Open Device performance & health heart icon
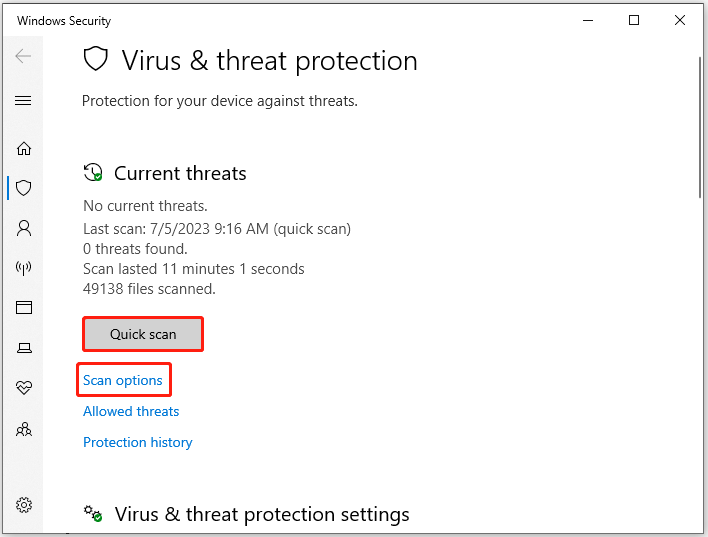Image resolution: width=708 pixels, height=537 pixels. pyautogui.click(x=24, y=388)
